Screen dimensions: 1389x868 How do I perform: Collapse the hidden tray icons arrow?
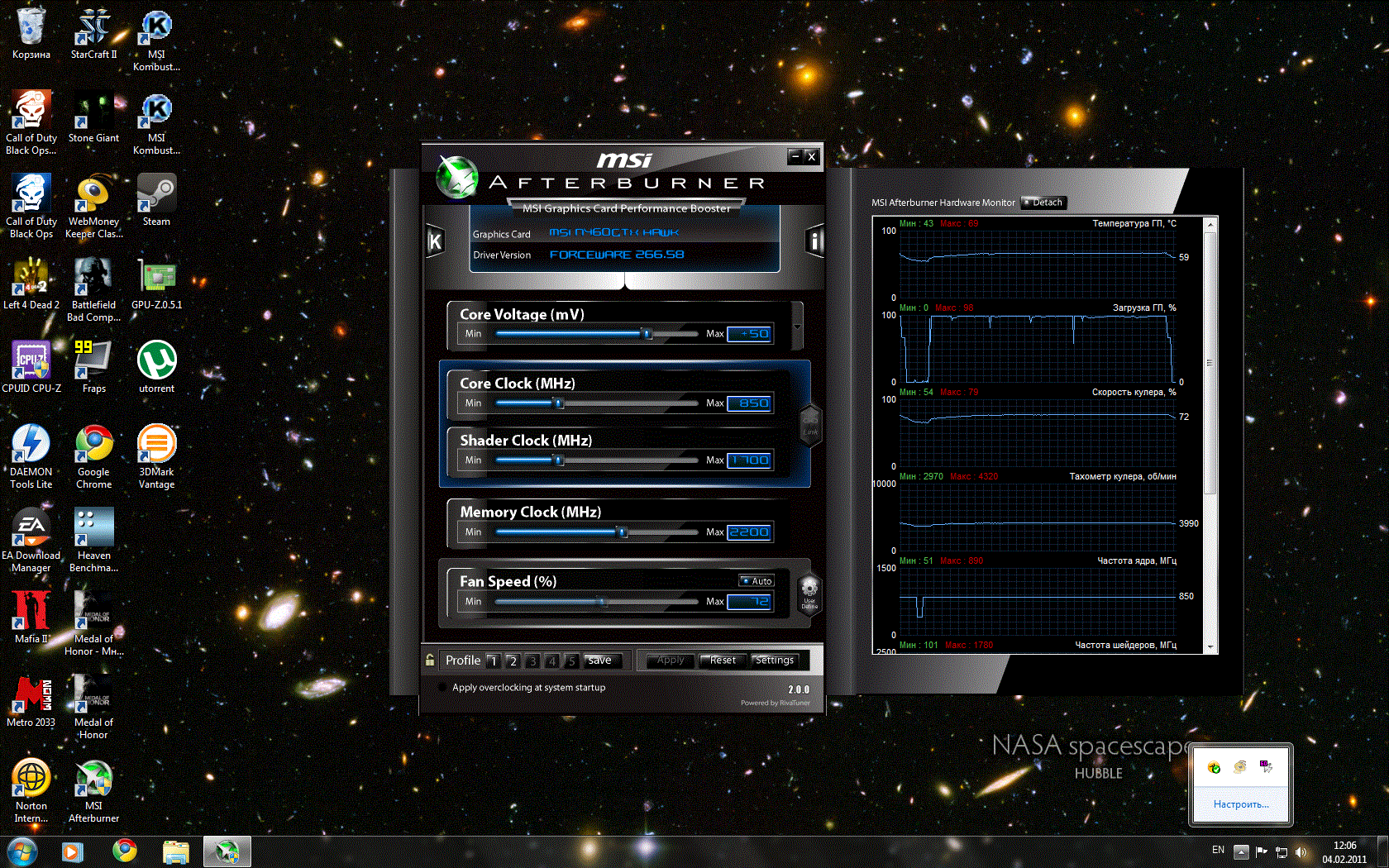(1241, 851)
